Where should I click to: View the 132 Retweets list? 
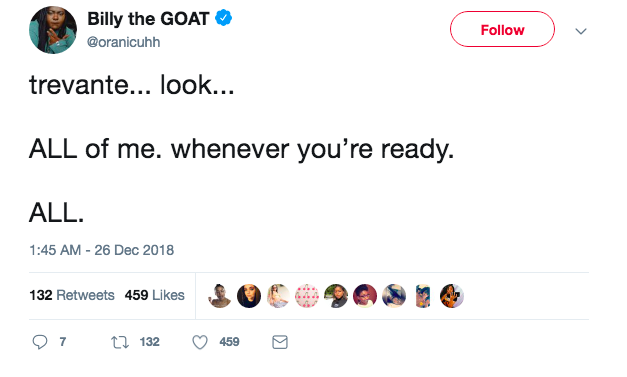(72, 295)
